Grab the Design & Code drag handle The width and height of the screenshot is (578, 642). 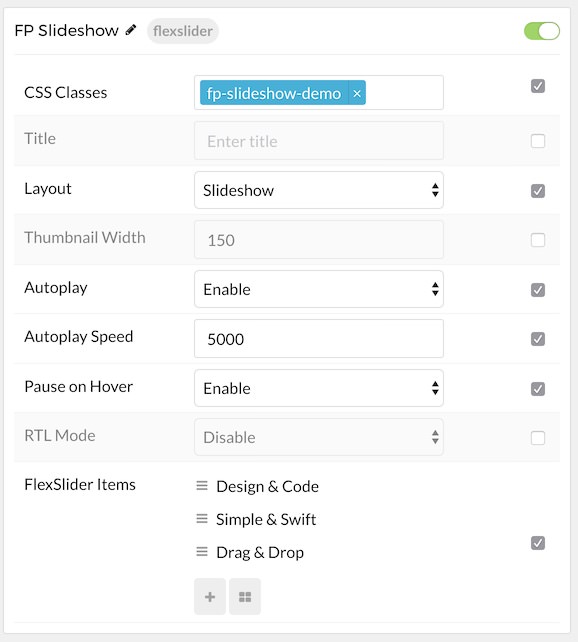(202, 486)
